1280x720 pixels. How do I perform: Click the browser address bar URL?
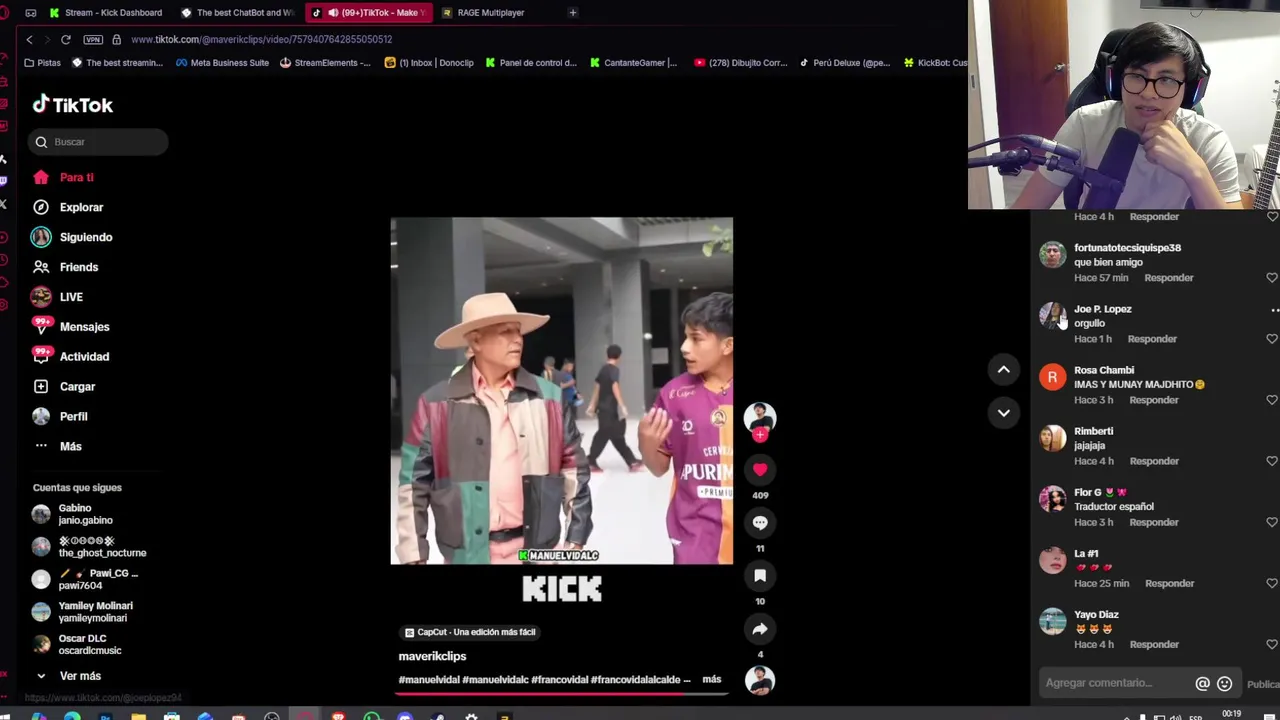(x=261, y=39)
